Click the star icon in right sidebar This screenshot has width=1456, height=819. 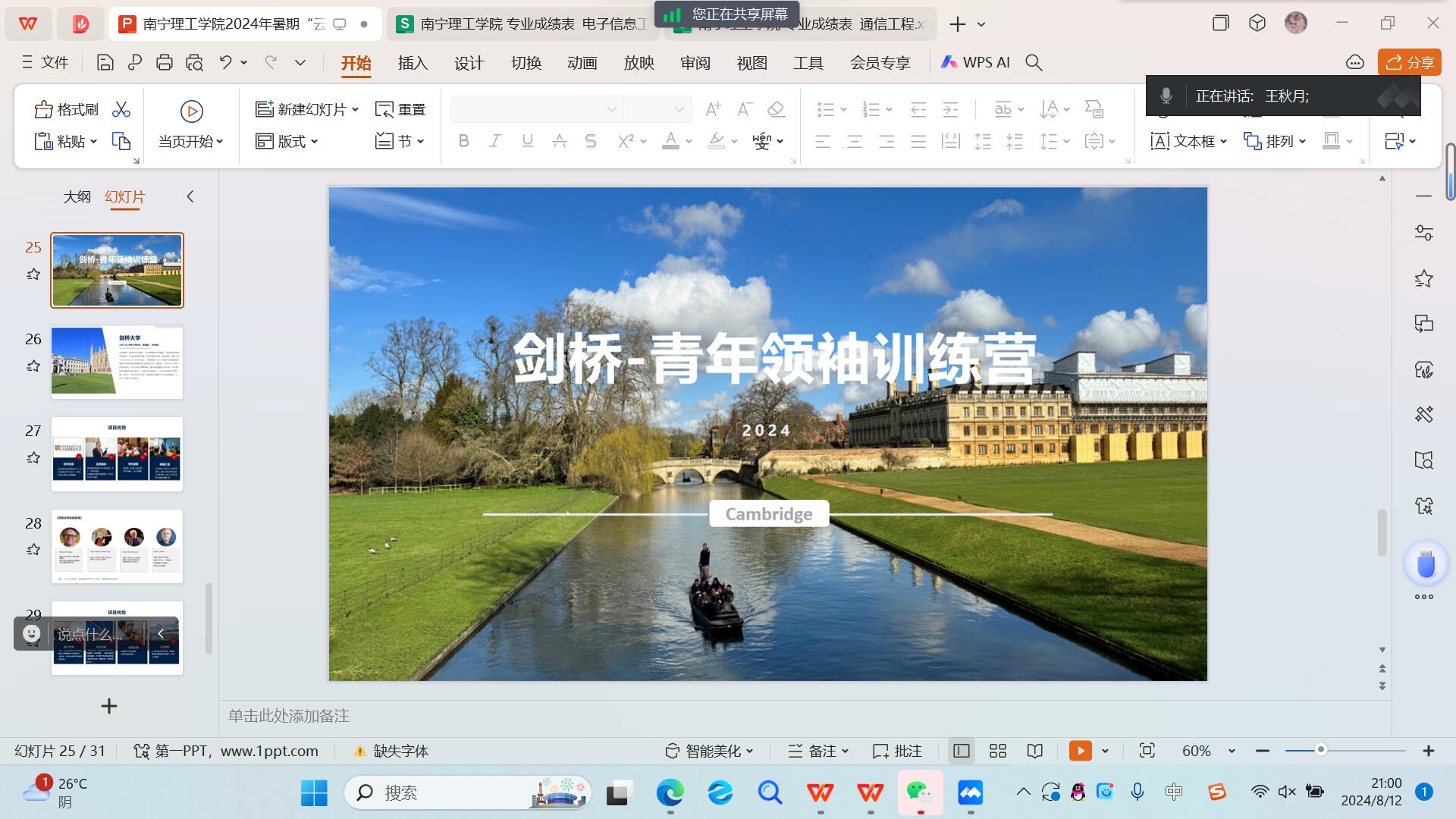[1424, 279]
